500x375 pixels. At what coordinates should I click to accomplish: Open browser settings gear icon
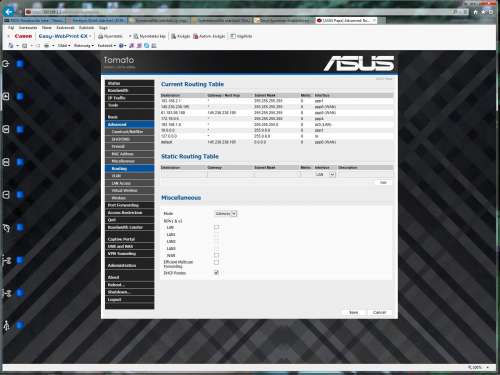(x=491, y=12)
